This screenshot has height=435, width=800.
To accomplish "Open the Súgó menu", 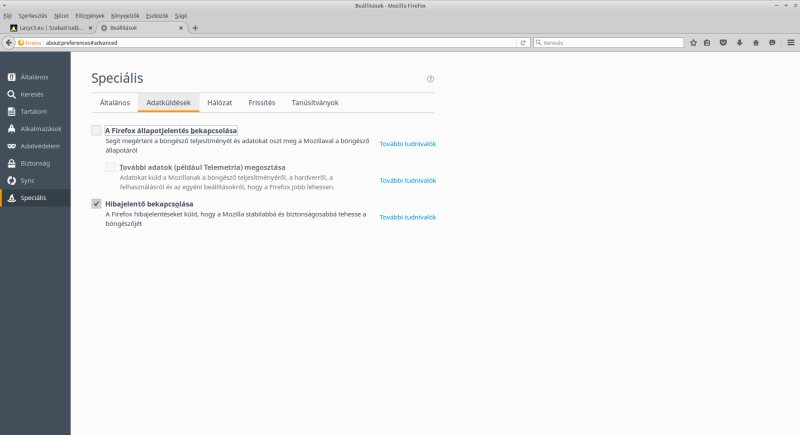I will 181,16.
